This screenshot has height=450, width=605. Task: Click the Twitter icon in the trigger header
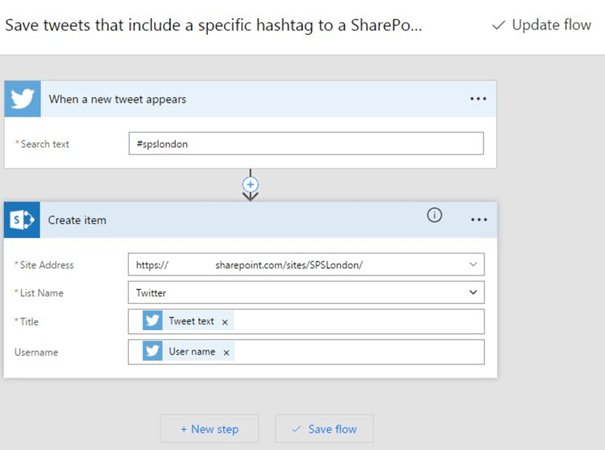(22, 99)
